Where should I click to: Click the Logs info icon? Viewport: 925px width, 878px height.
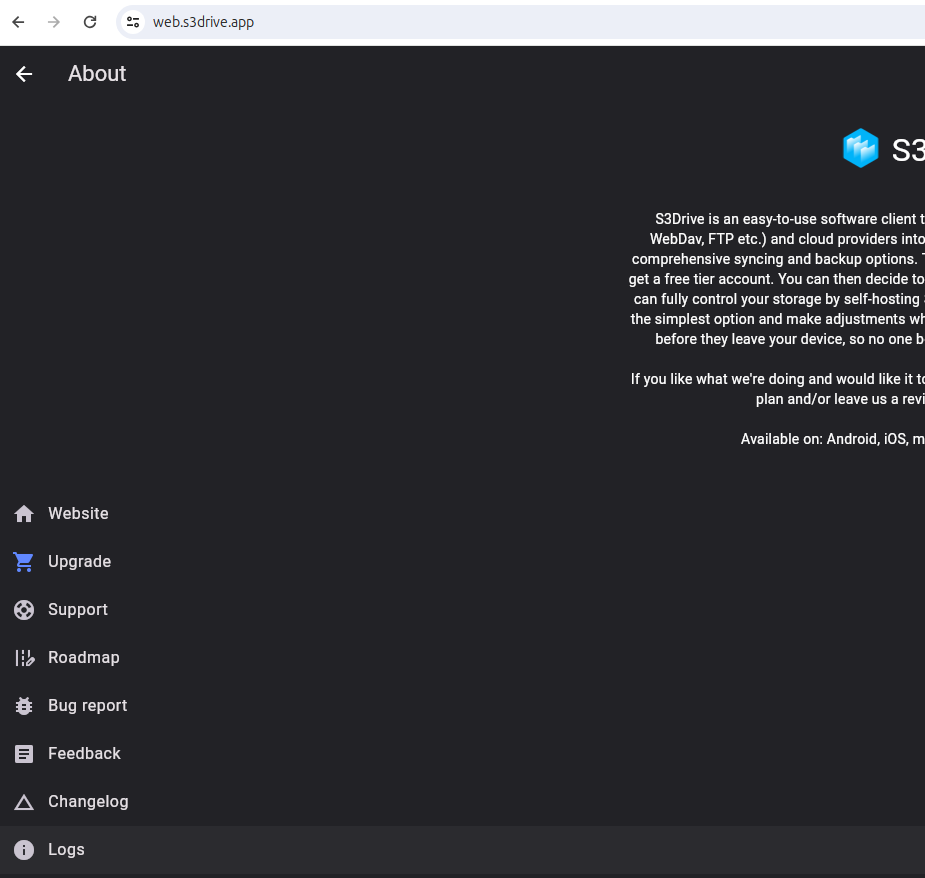click(24, 850)
